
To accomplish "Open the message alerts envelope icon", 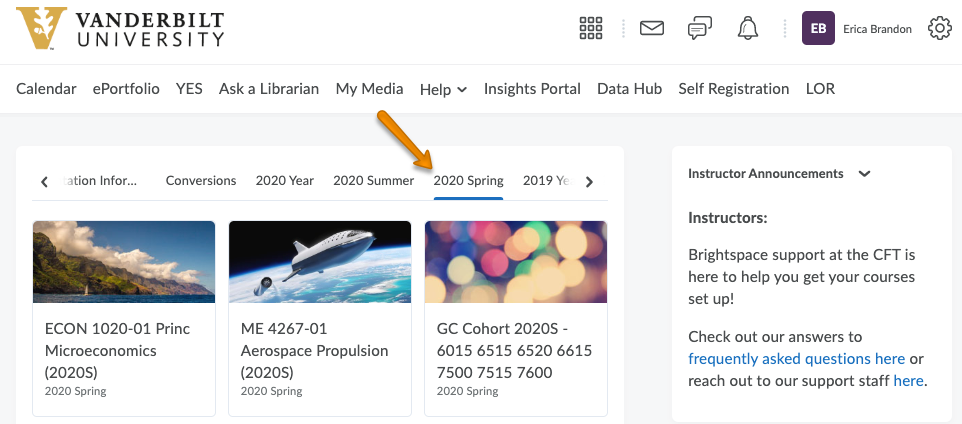I will 652,29.
